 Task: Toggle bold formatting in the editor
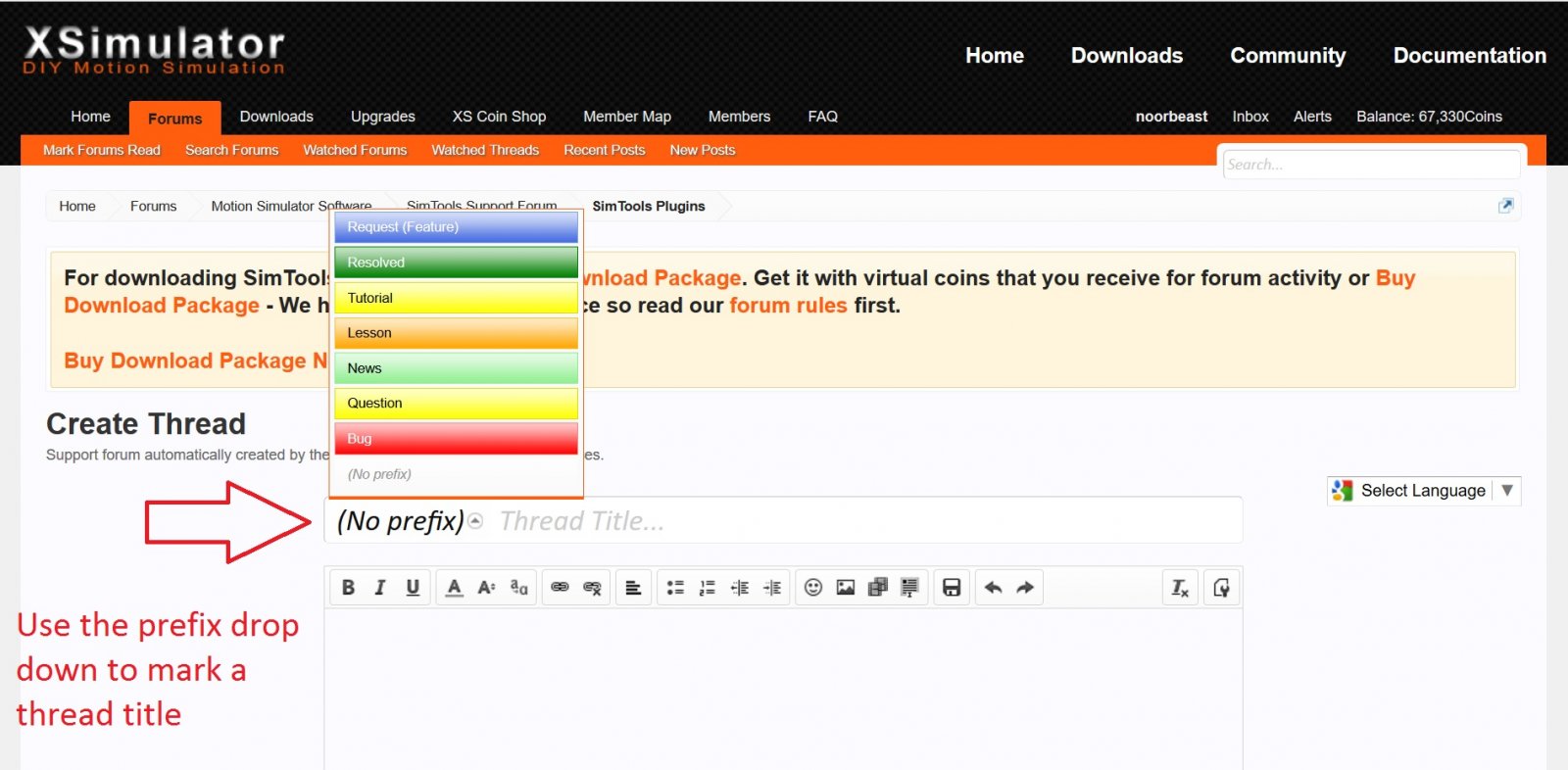pos(348,588)
